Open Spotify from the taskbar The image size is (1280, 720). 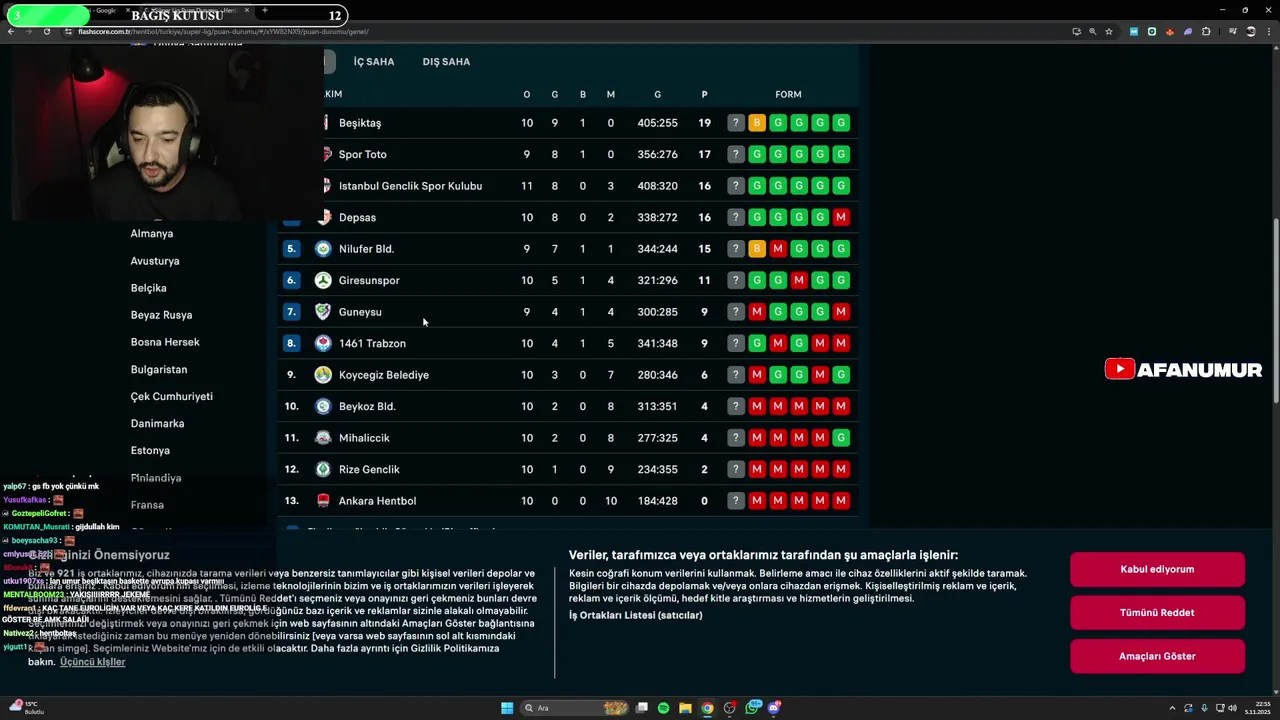[664, 708]
